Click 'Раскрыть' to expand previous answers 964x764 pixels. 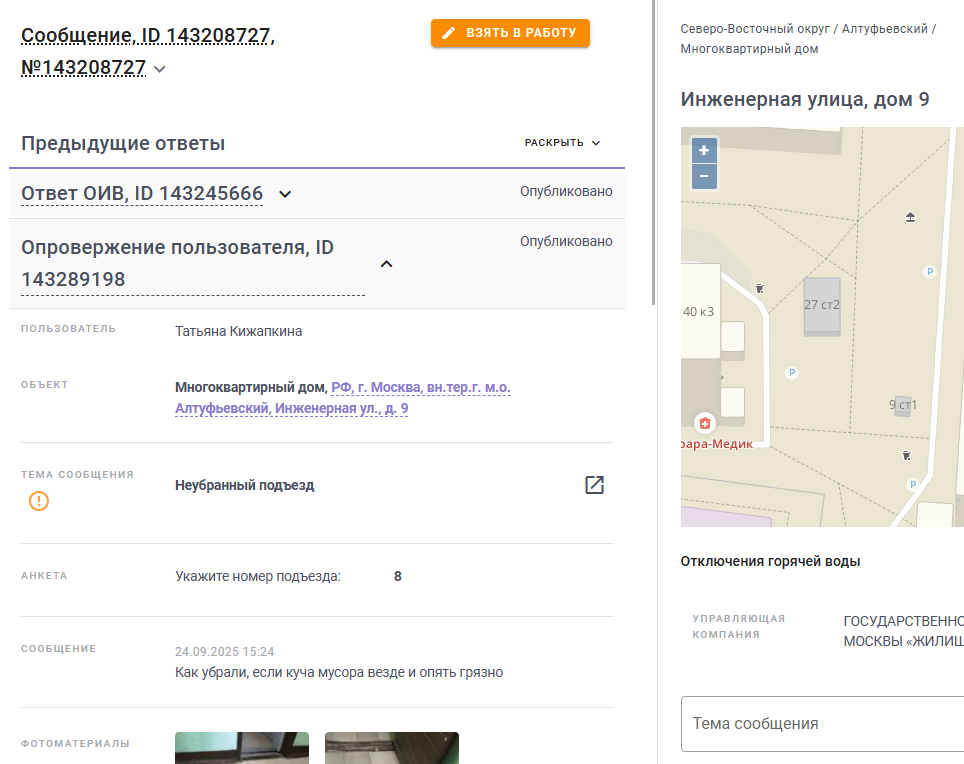pyautogui.click(x=562, y=143)
